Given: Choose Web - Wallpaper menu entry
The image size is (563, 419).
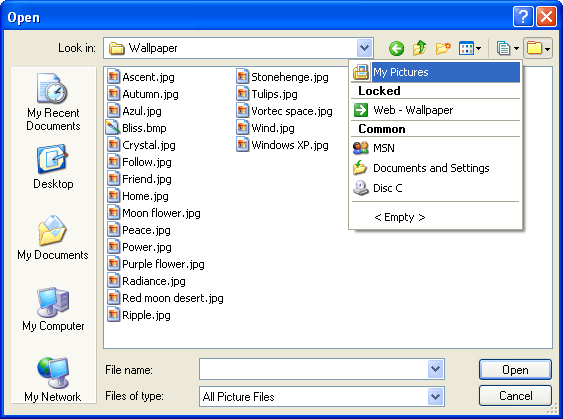Looking at the screenshot, I should (x=436, y=110).
